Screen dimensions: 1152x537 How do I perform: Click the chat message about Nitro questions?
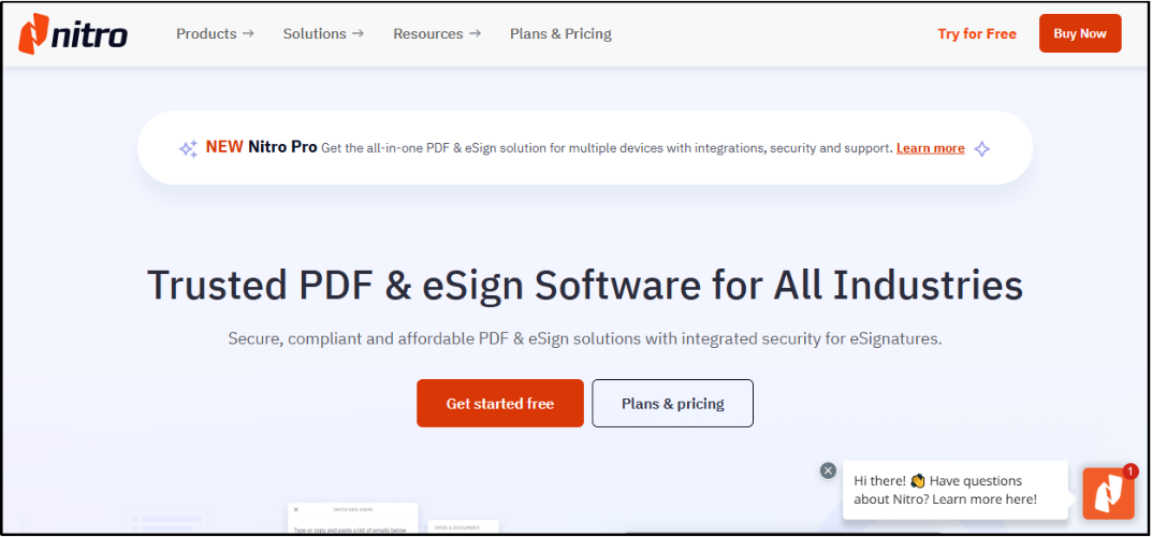pos(955,490)
